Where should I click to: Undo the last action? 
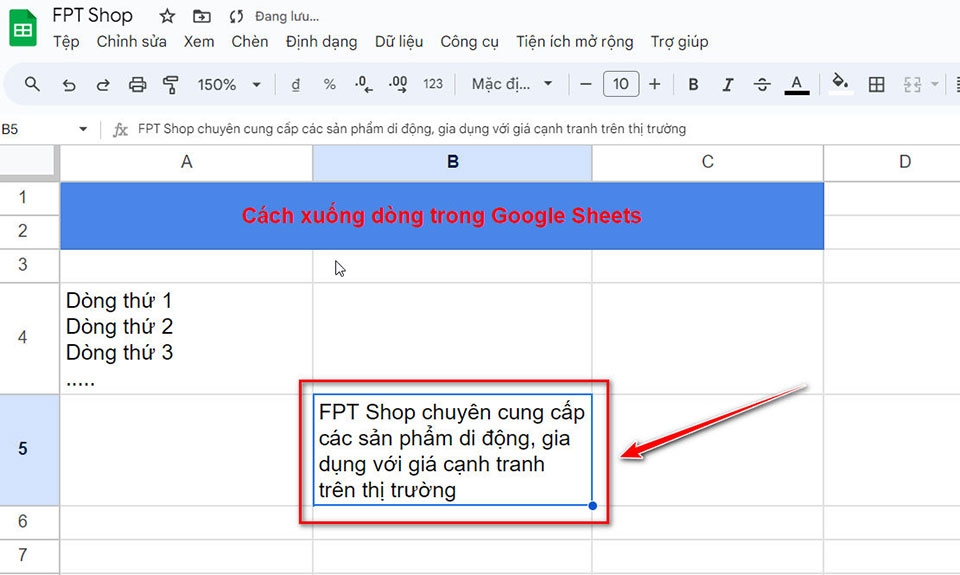click(69, 85)
